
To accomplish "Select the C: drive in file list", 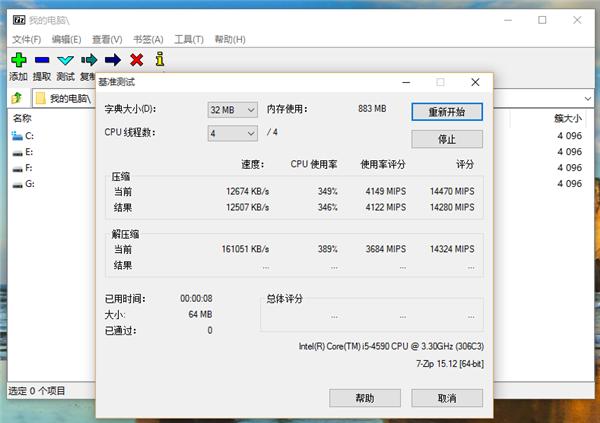I will pyautogui.click(x=28, y=135).
